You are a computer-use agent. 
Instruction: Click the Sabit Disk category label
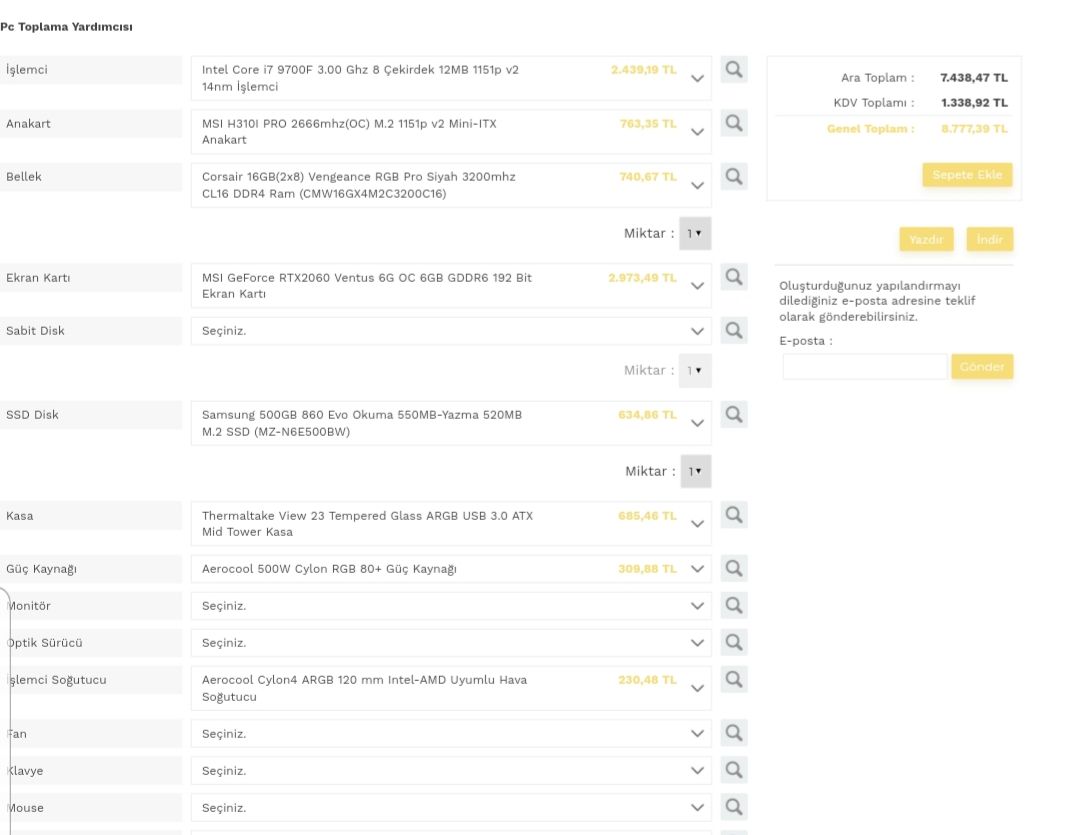[35, 331]
